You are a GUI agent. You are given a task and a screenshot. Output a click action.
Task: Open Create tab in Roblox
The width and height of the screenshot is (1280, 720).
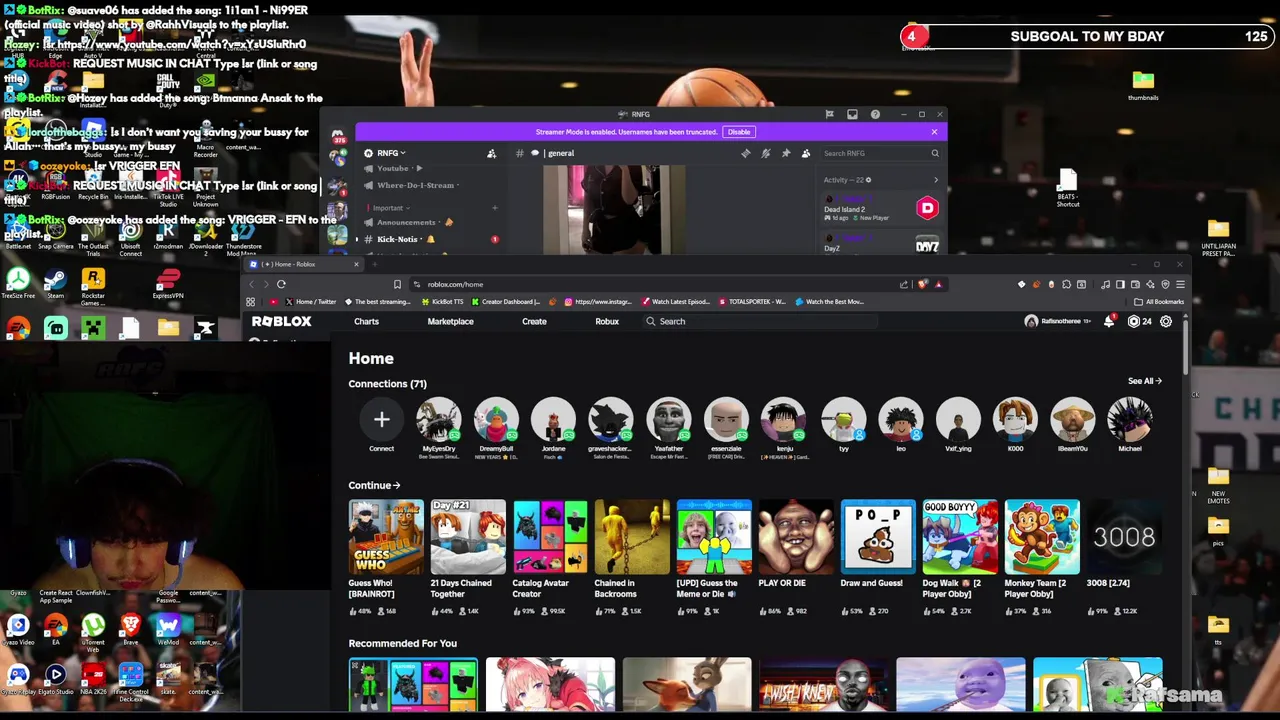coord(534,321)
